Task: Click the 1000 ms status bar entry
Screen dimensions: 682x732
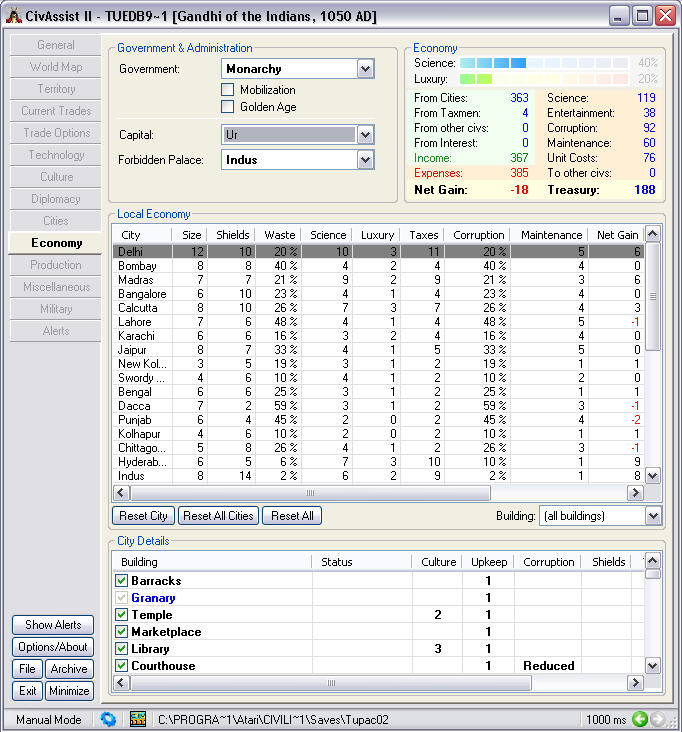Action: pos(606,719)
